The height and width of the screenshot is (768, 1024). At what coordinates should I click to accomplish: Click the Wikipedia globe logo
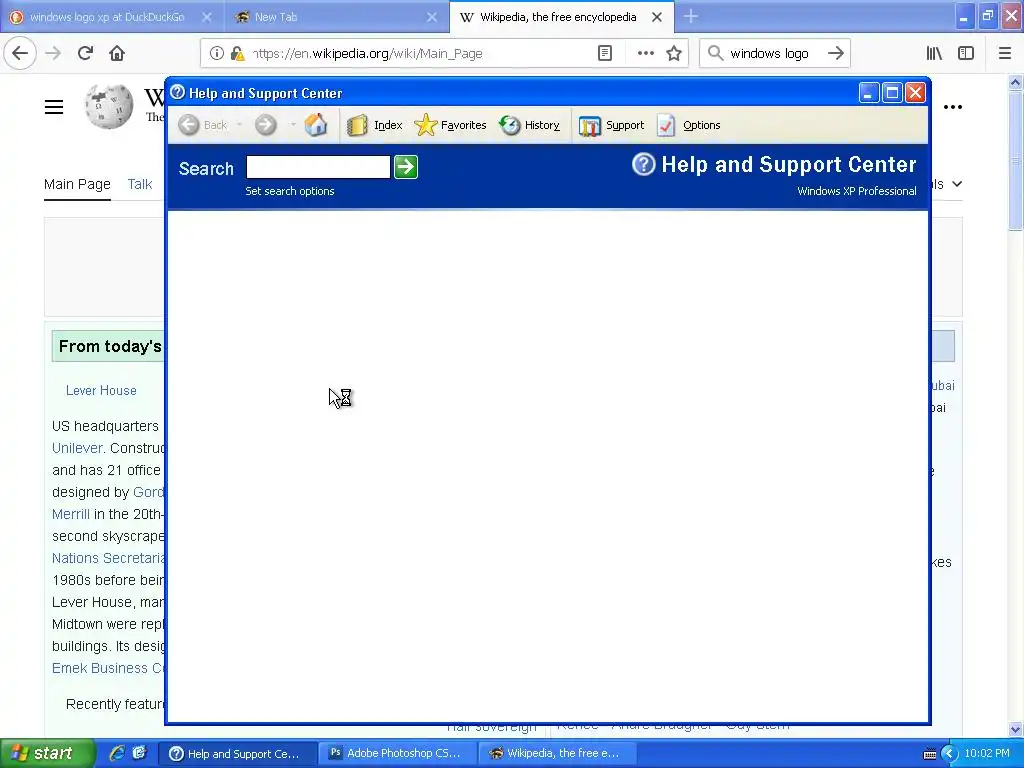(x=108, y=106)
